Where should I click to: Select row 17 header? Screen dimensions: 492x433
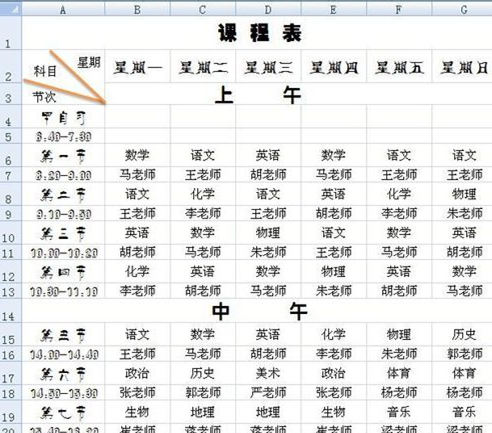pos(11,373)
